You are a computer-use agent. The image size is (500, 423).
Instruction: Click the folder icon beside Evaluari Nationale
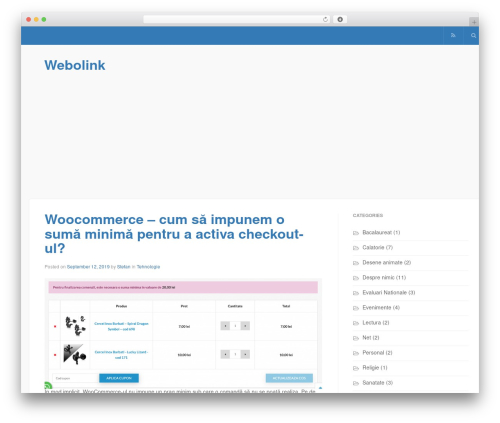pos(356,293)
